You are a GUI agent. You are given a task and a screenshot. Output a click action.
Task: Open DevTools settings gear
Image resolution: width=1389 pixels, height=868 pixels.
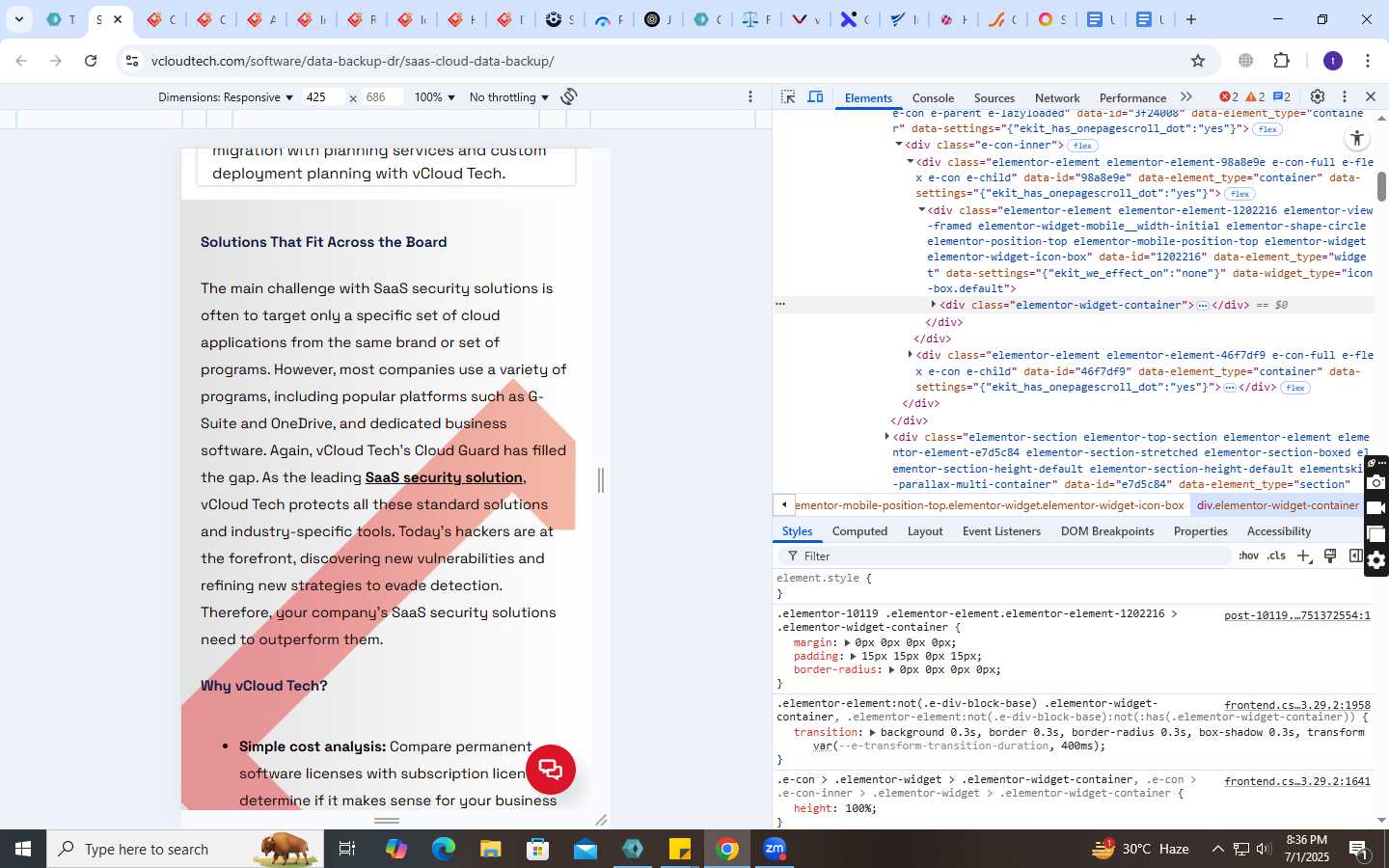1317,96
